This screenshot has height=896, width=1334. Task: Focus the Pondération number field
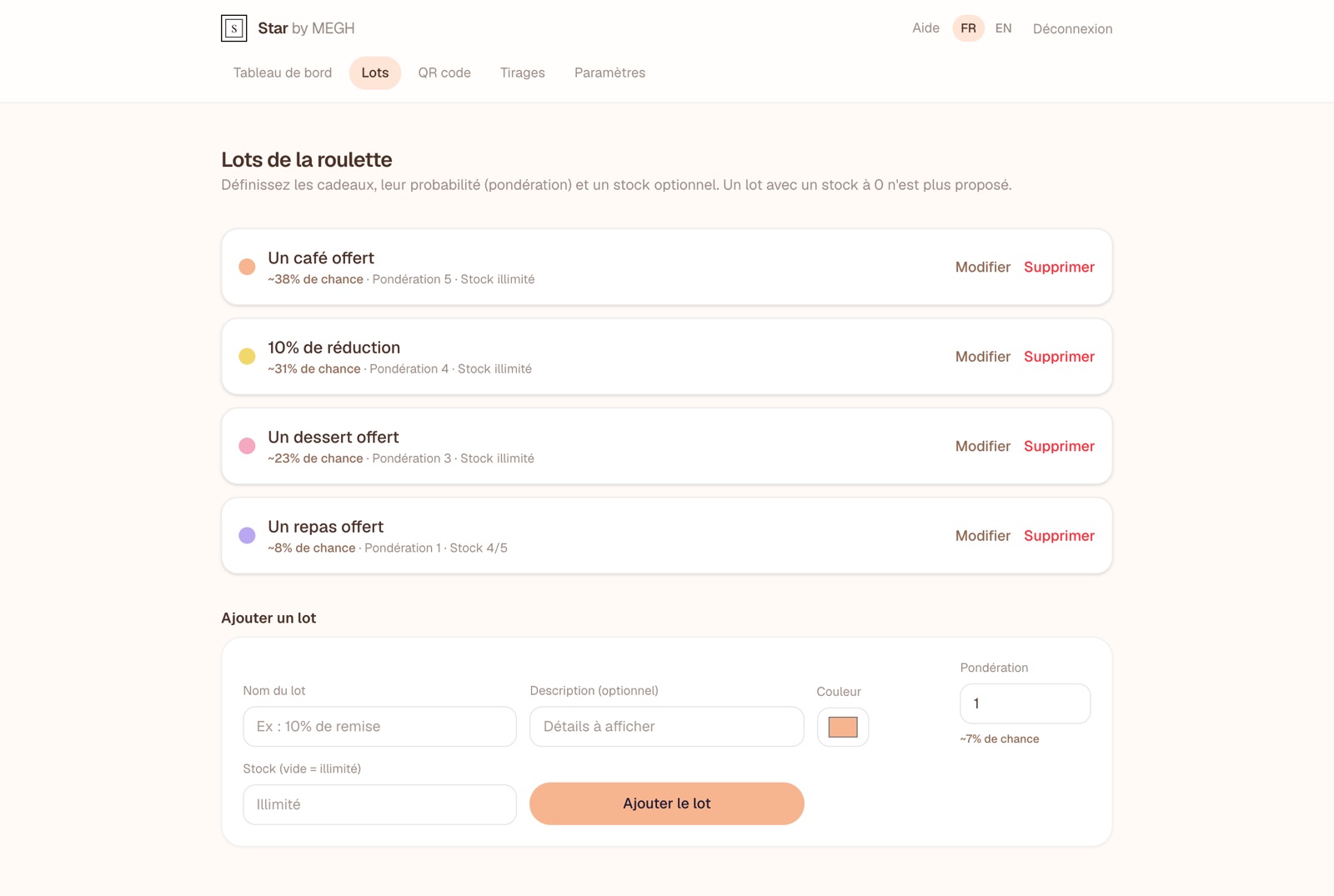coord(1025,703)
